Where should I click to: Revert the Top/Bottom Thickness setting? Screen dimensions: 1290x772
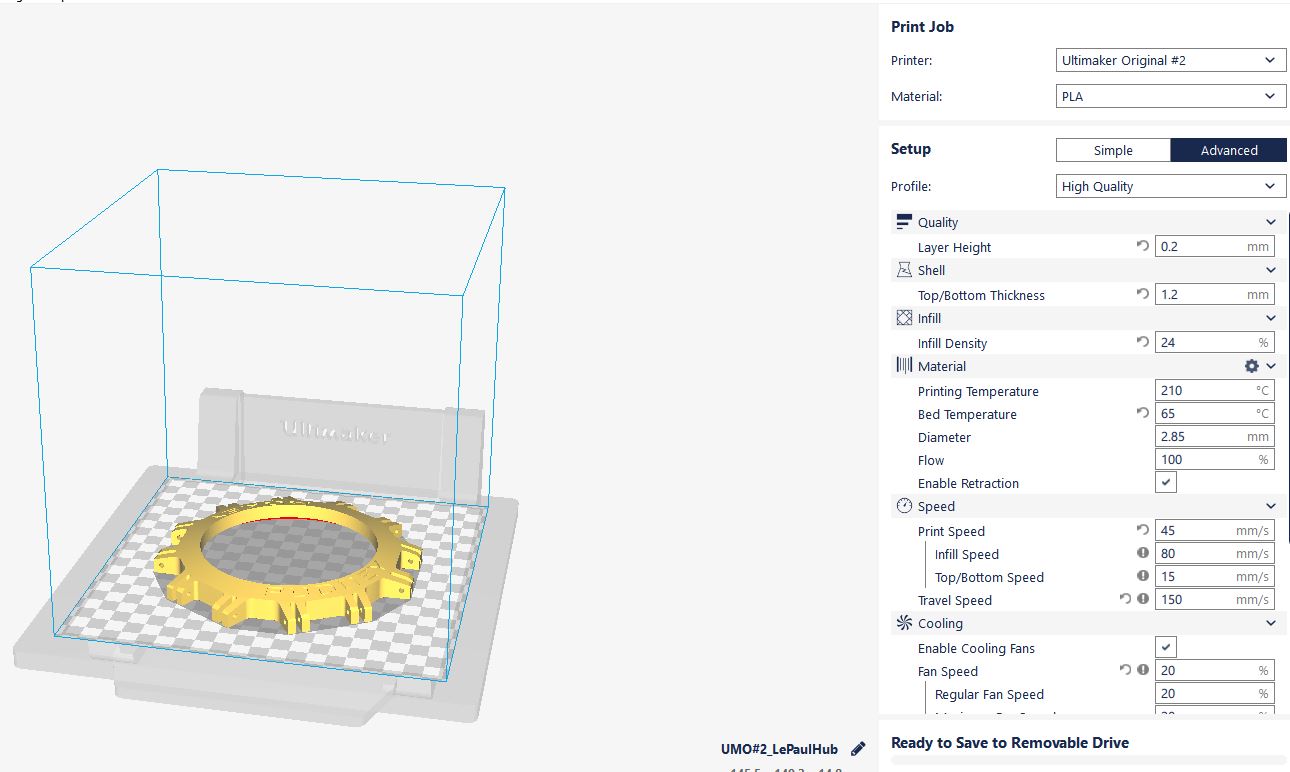click(1142, 294)
